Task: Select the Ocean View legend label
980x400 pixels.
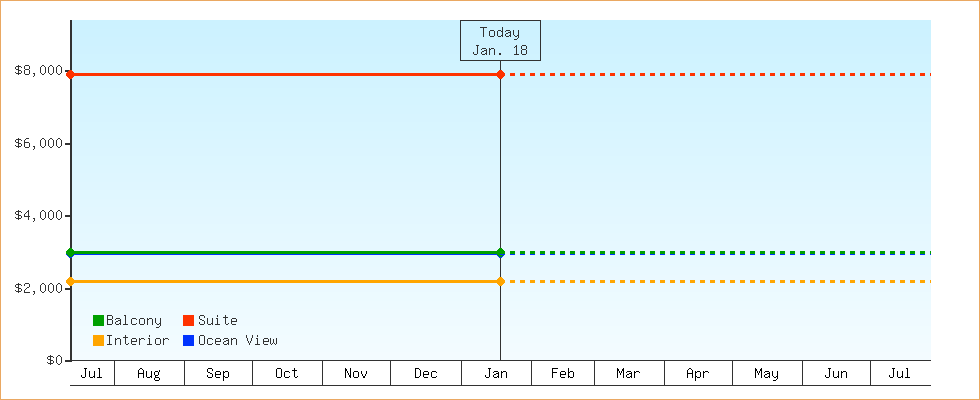Action: point(238,341)
